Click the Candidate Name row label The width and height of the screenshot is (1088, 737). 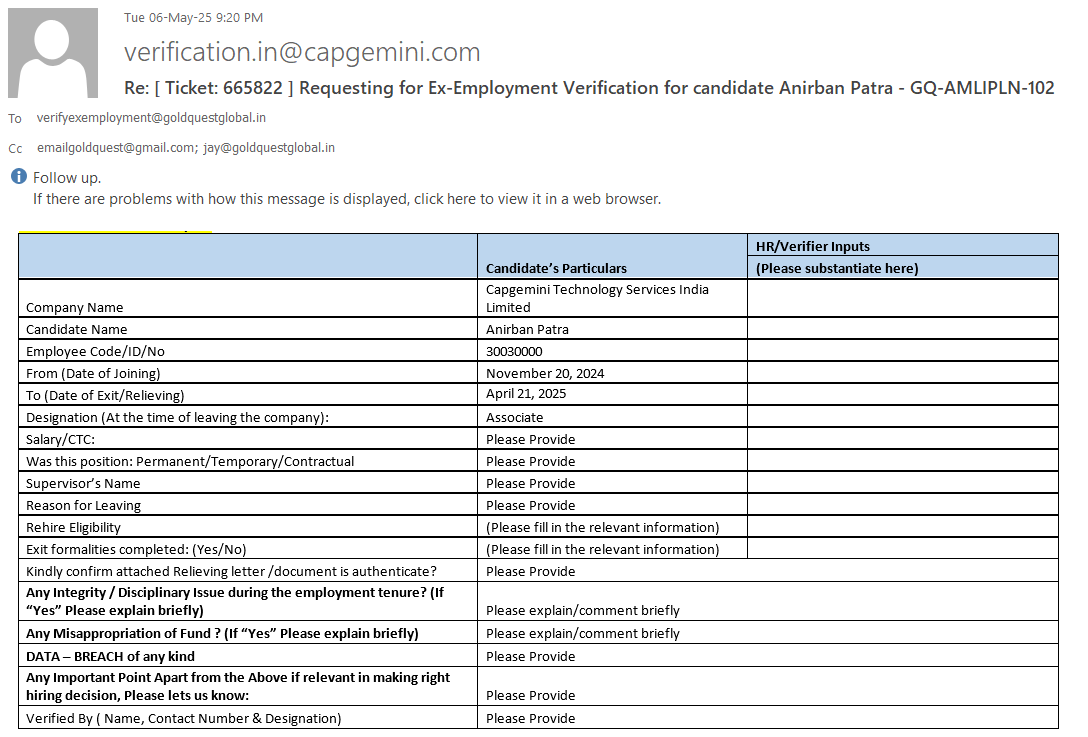tap(76, 330)
